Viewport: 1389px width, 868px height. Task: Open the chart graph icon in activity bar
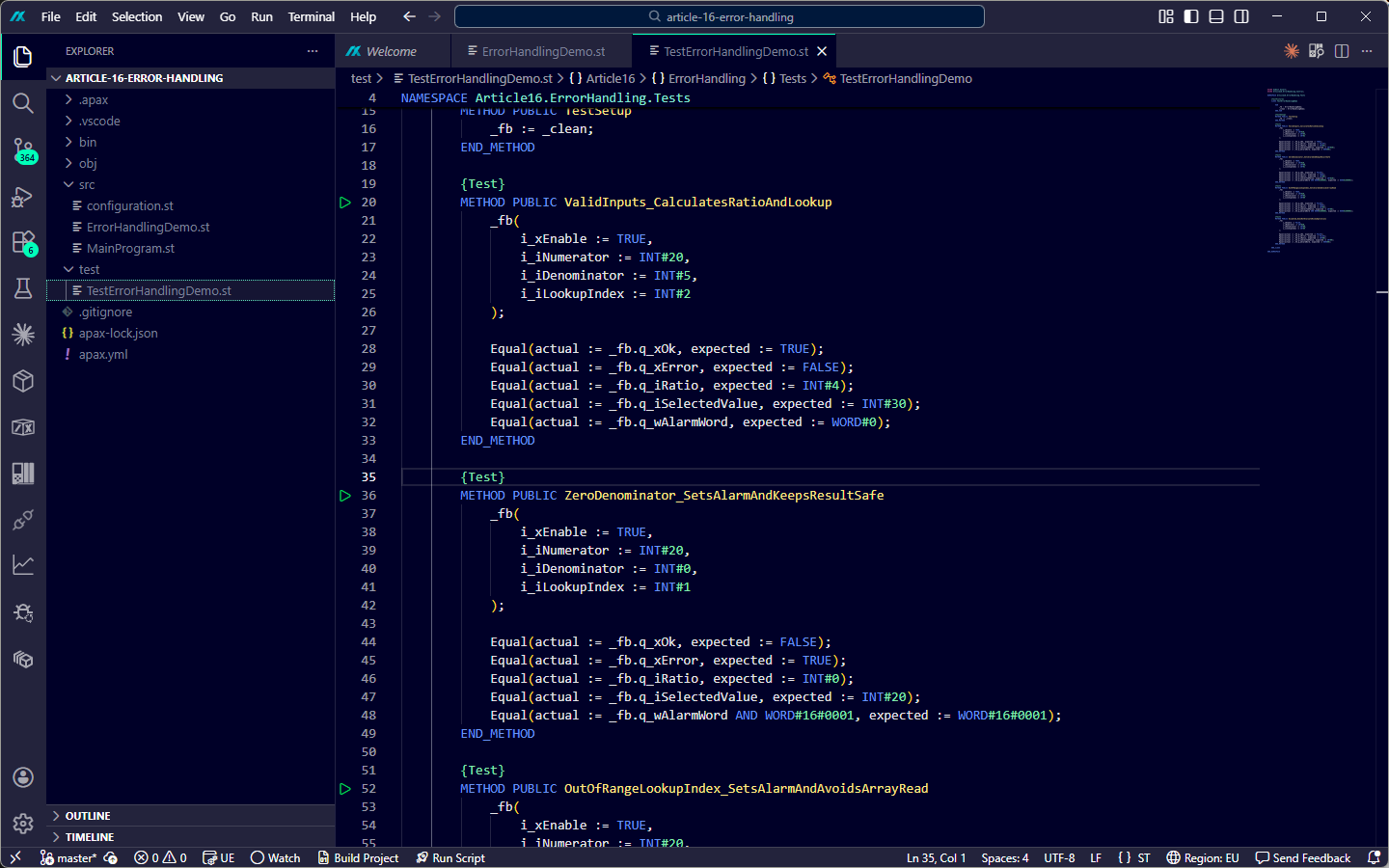(23, 565)
